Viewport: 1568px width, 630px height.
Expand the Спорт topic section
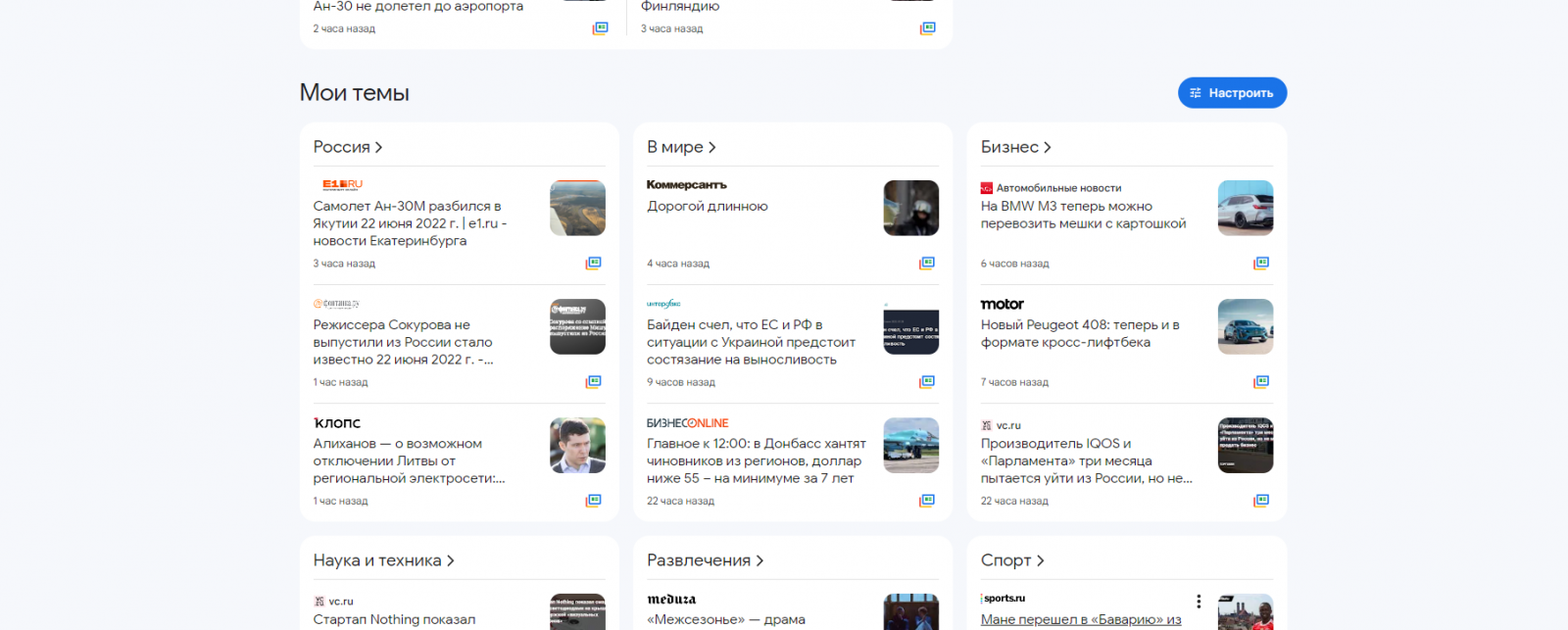pos(1012,560)
